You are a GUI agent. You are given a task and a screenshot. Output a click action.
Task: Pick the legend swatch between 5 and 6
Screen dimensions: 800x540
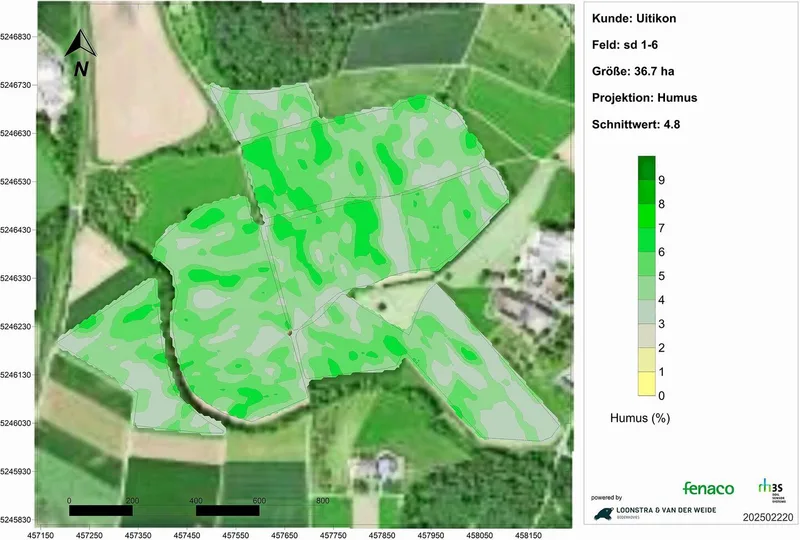tap(646, 264)
